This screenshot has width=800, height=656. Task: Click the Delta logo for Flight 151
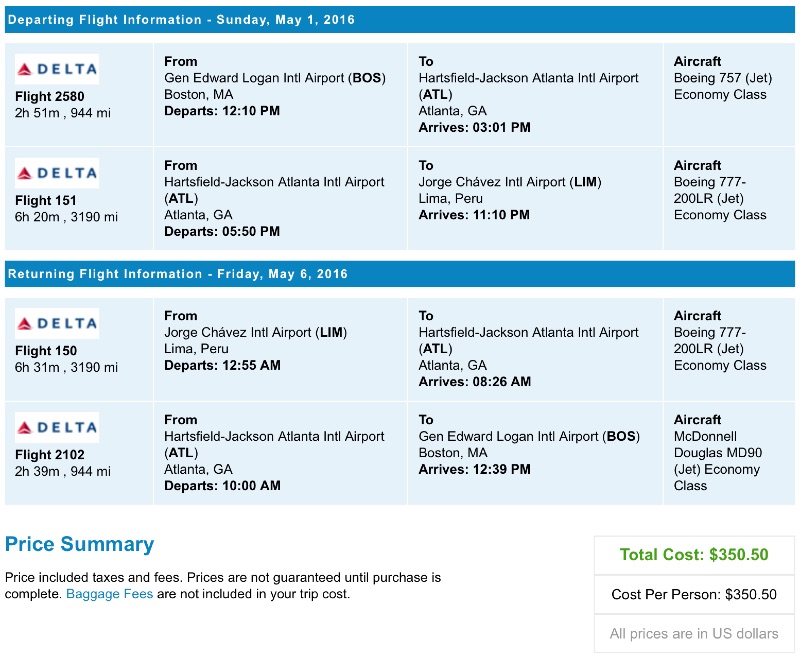tap(55, 172)
